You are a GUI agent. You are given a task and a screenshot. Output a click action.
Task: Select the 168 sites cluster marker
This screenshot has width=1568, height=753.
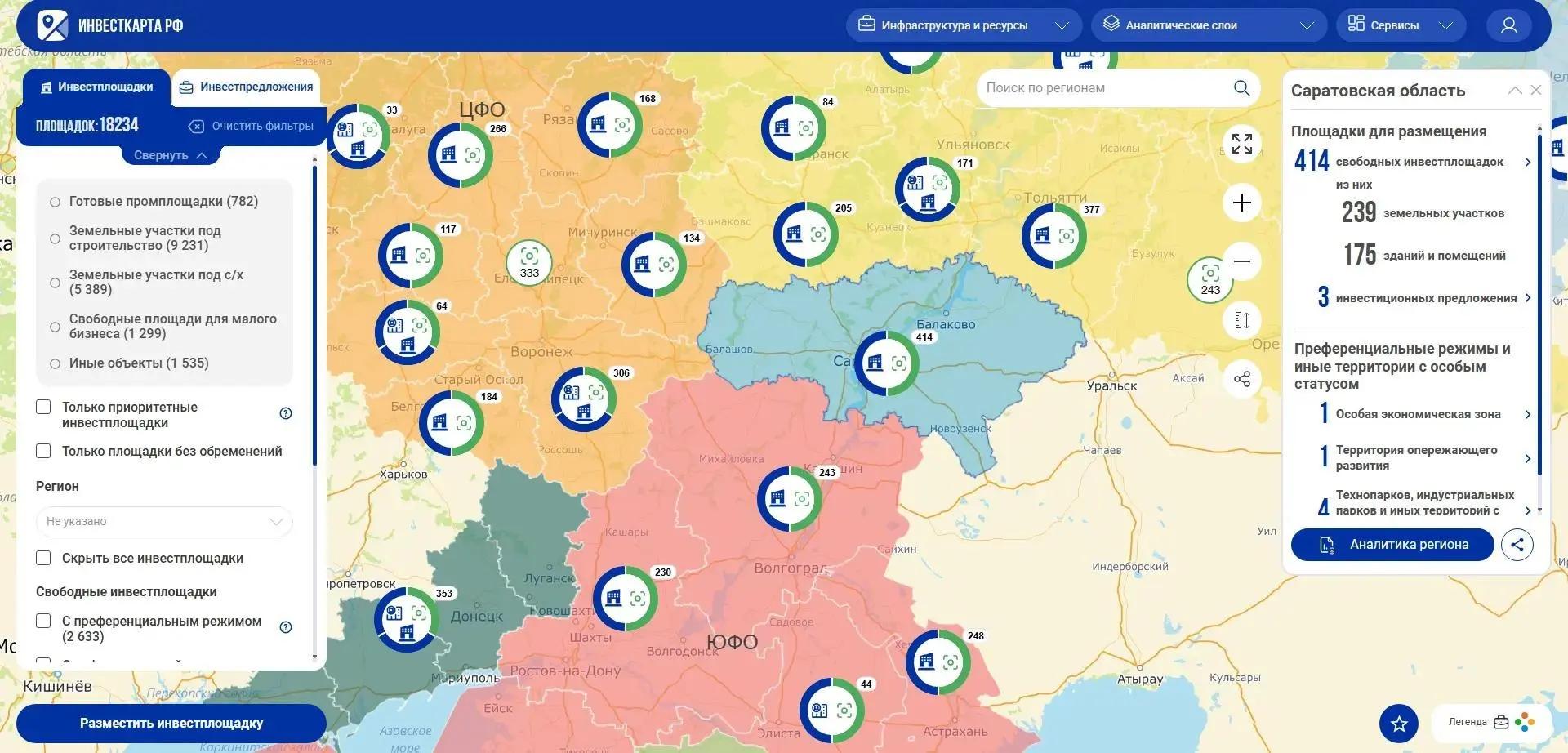(x=610, y=124)
